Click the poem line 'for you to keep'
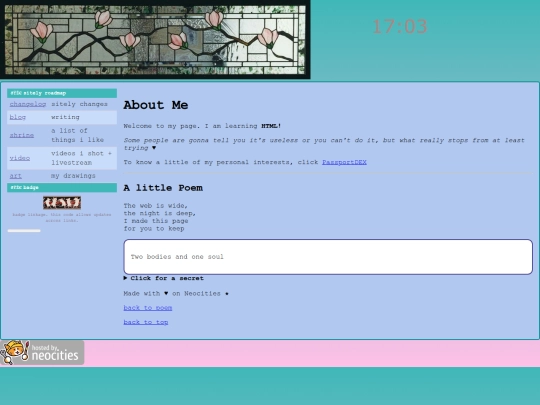This screenshot has height=405, width=540. pos(154,229)
